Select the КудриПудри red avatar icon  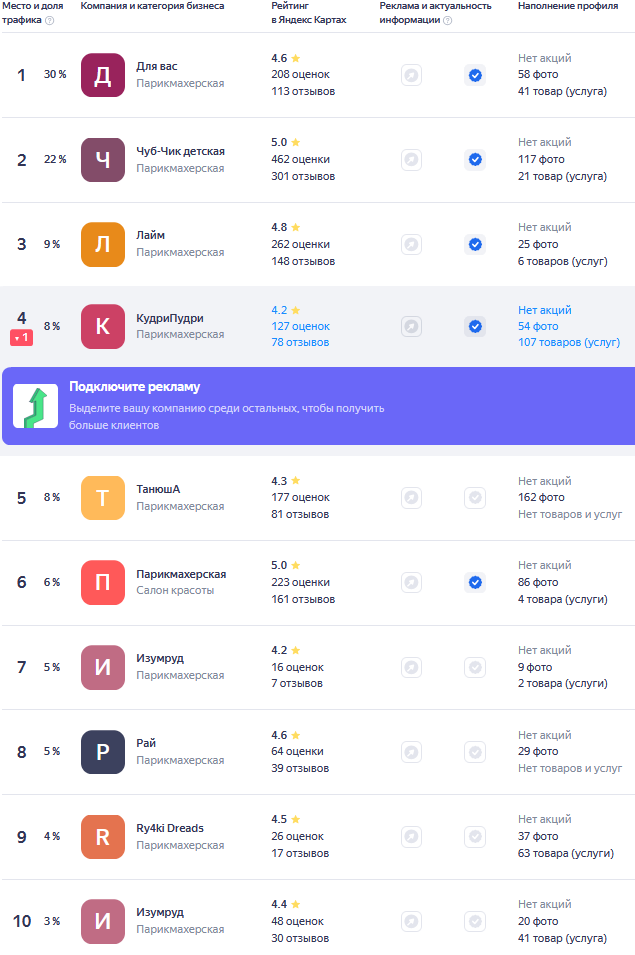(x=102, y=326)
